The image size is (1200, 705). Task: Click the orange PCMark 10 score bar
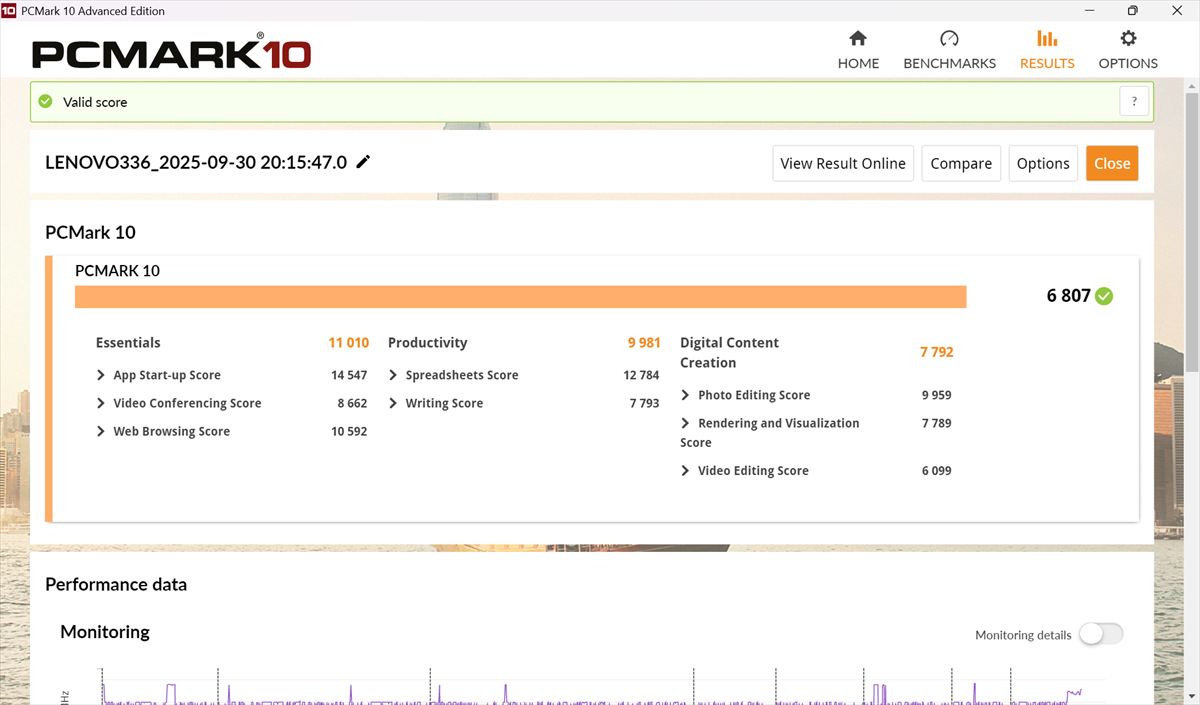520,297
